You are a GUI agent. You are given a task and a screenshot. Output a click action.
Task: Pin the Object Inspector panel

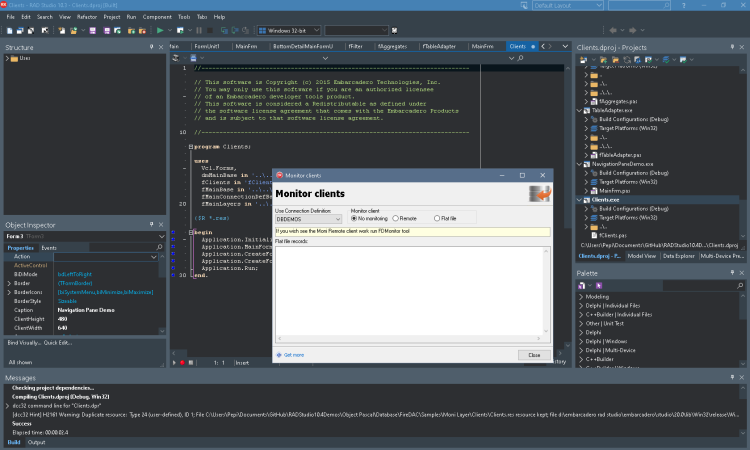[152, 224]
